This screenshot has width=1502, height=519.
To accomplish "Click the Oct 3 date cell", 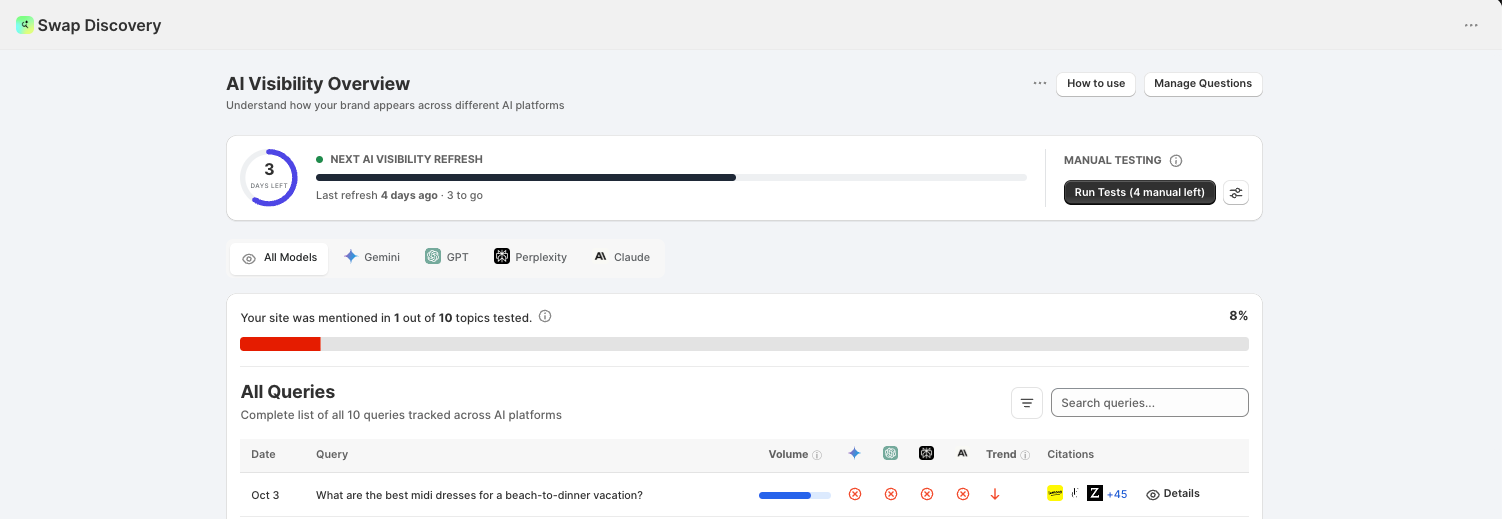I will (265, 495).
